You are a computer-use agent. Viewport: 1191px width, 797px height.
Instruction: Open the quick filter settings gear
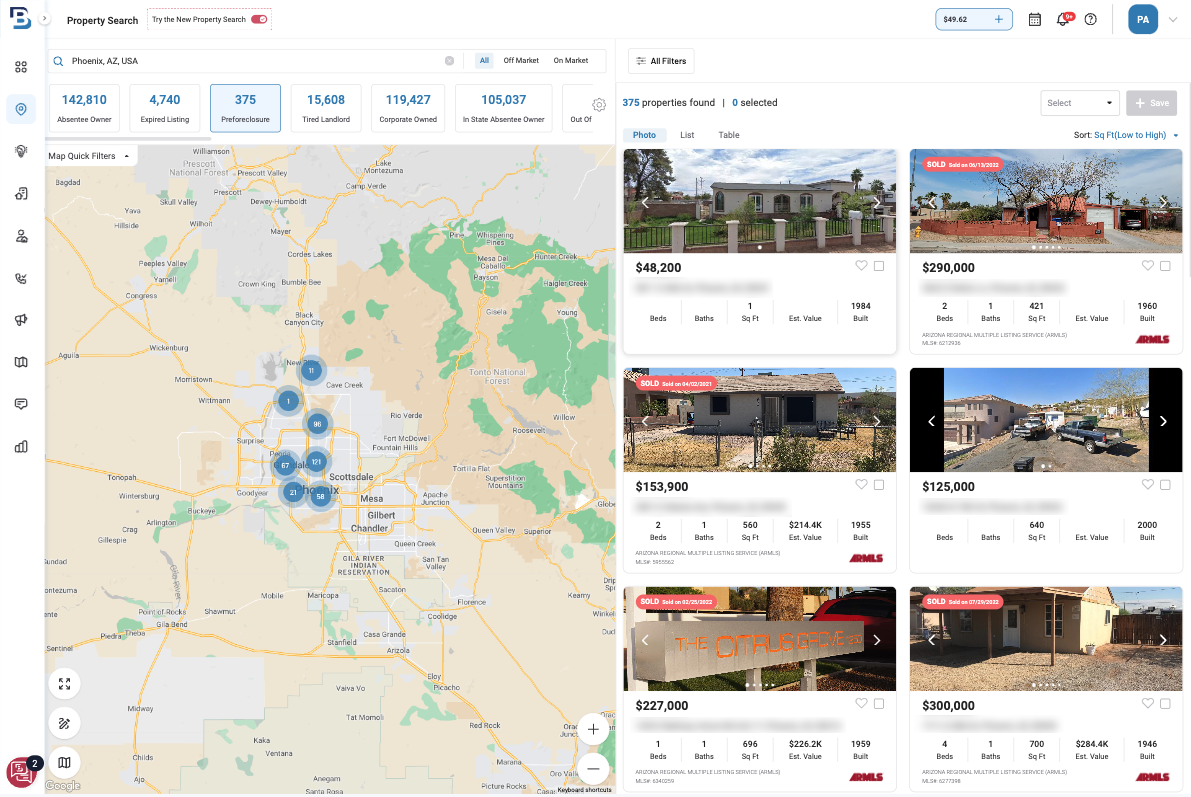click(599, 105)
